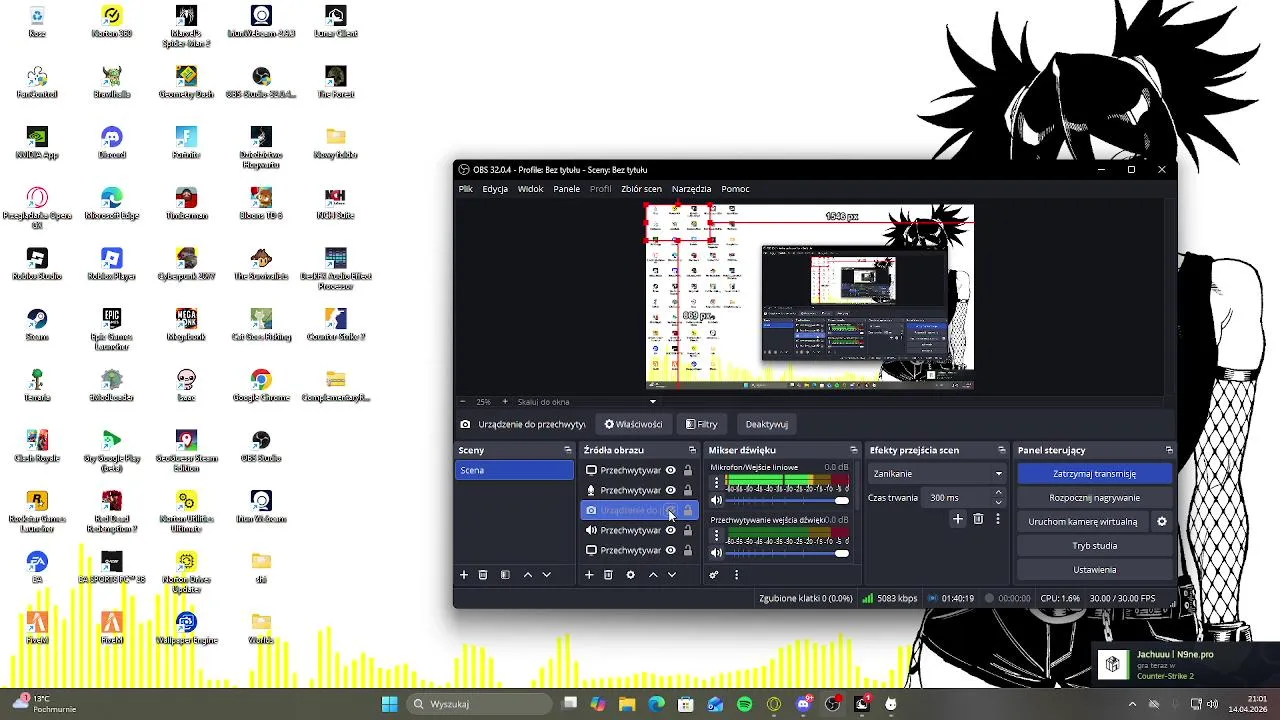Lock the Urządzenie do source
Viewport: 1280px width, 720px height.
point(688,510)
